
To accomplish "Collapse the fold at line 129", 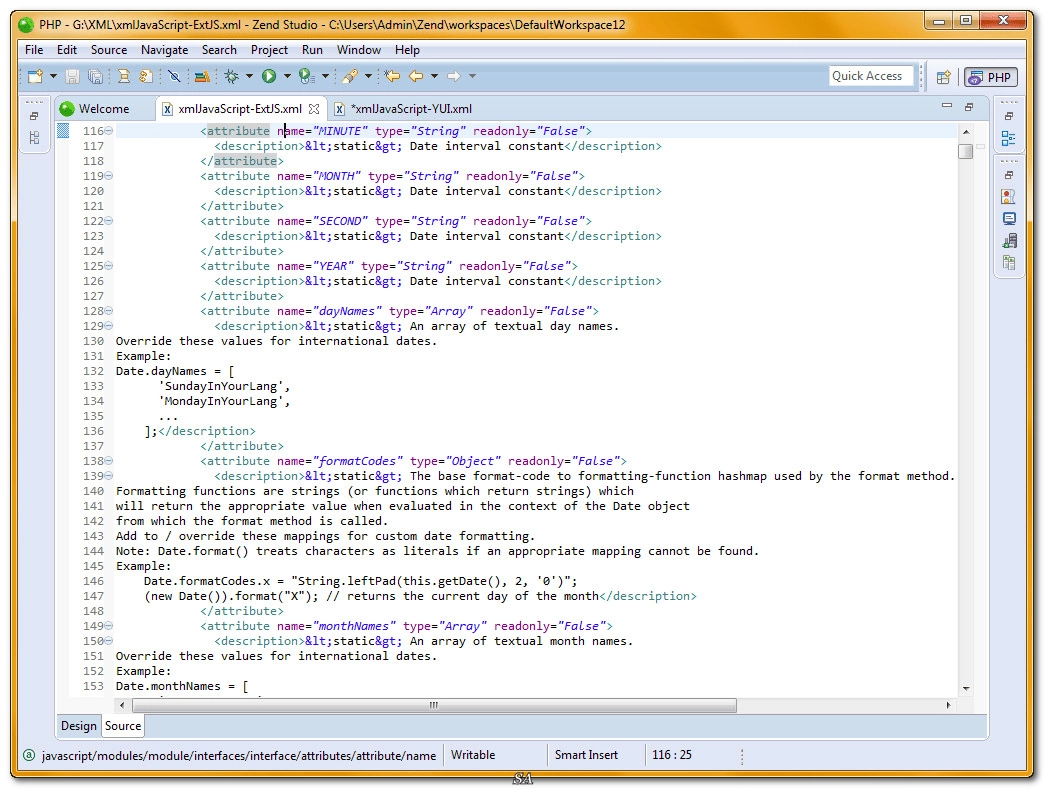I will [109, 326].
